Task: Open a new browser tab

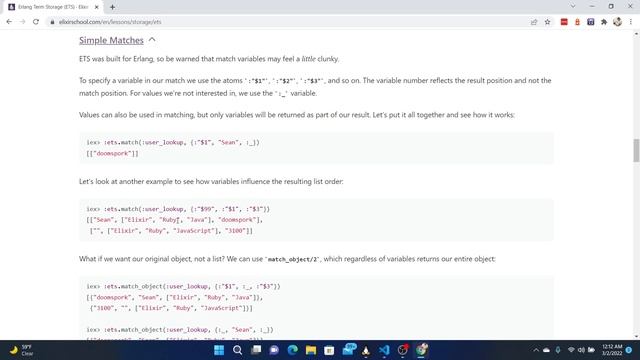Action: [x=112, y=7]
